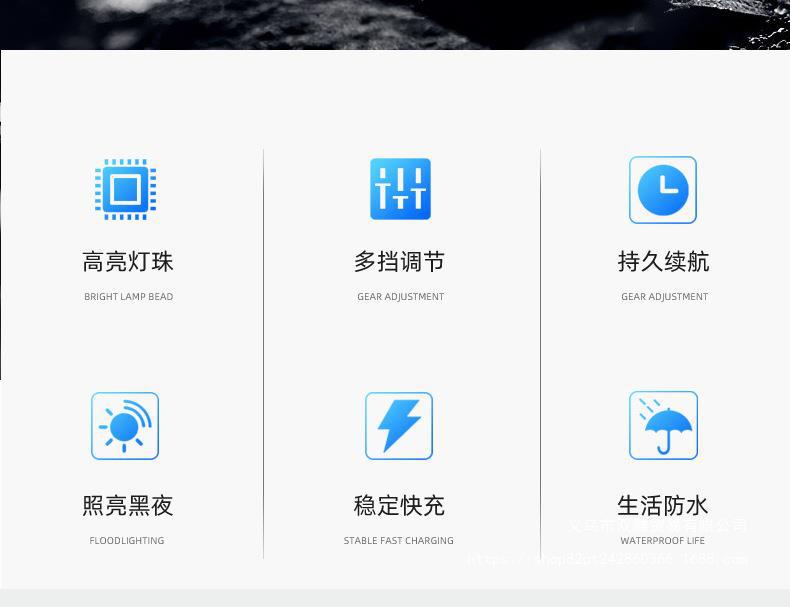Click the BRIGHT LAMP BEAD caption

128,297
